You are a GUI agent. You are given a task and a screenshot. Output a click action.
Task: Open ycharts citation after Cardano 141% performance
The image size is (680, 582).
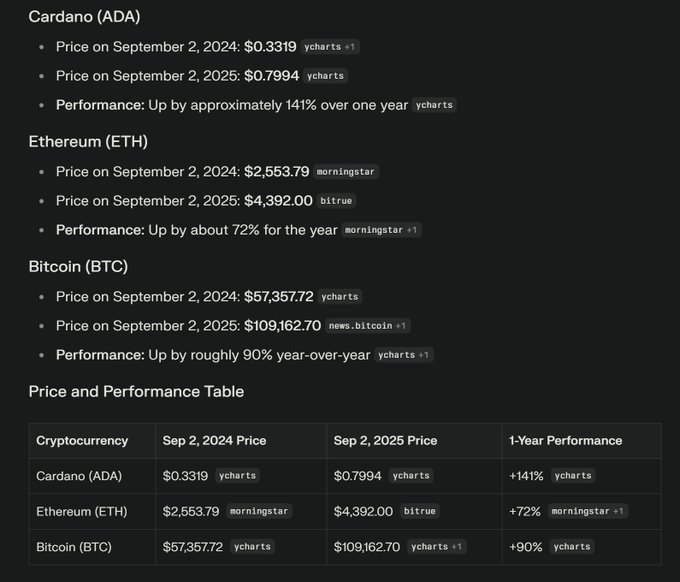[x=434, y=105]
